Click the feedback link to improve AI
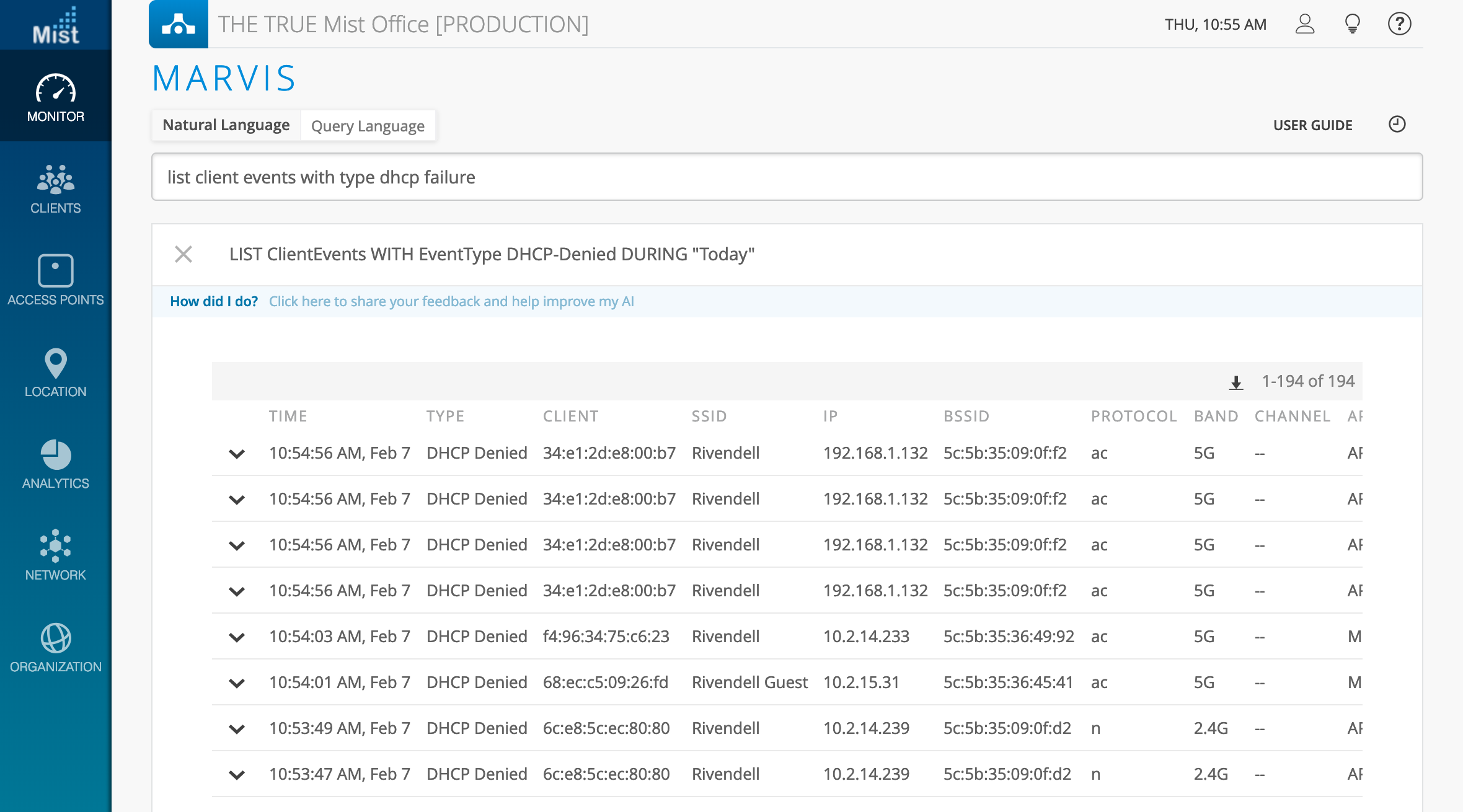 [x=451, y=301]
